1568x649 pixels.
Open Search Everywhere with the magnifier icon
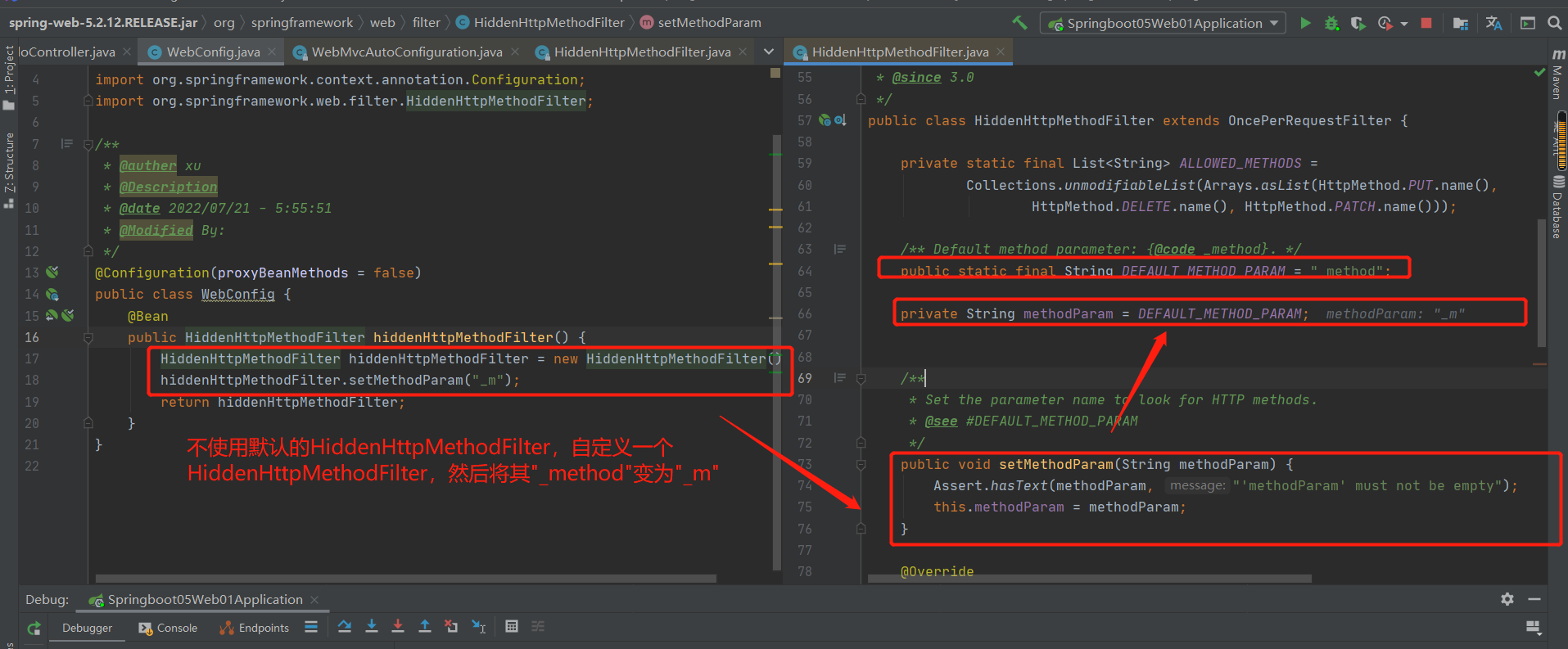coord(1554,23)
